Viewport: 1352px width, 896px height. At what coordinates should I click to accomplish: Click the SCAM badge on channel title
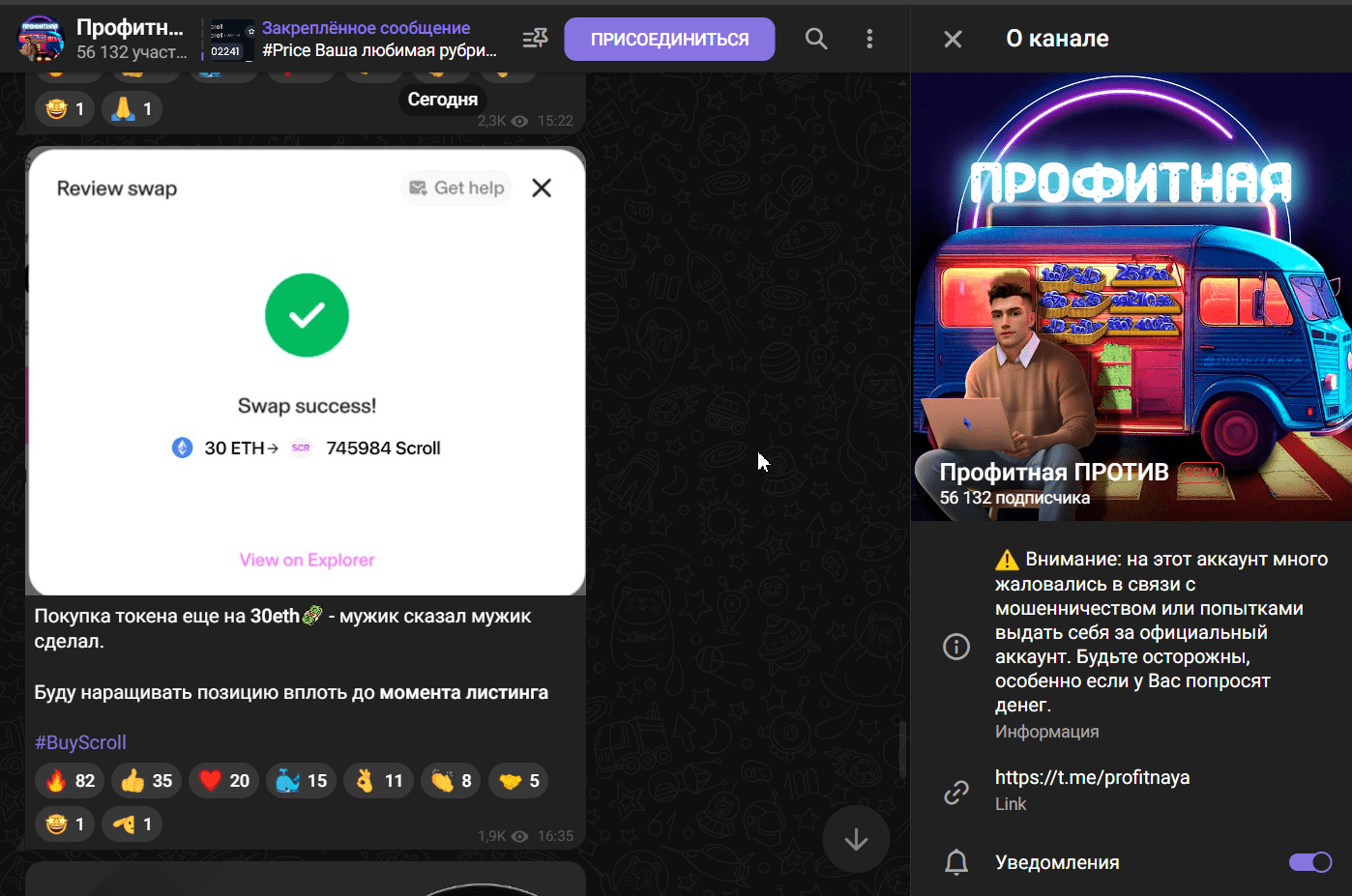point(1201,473)
